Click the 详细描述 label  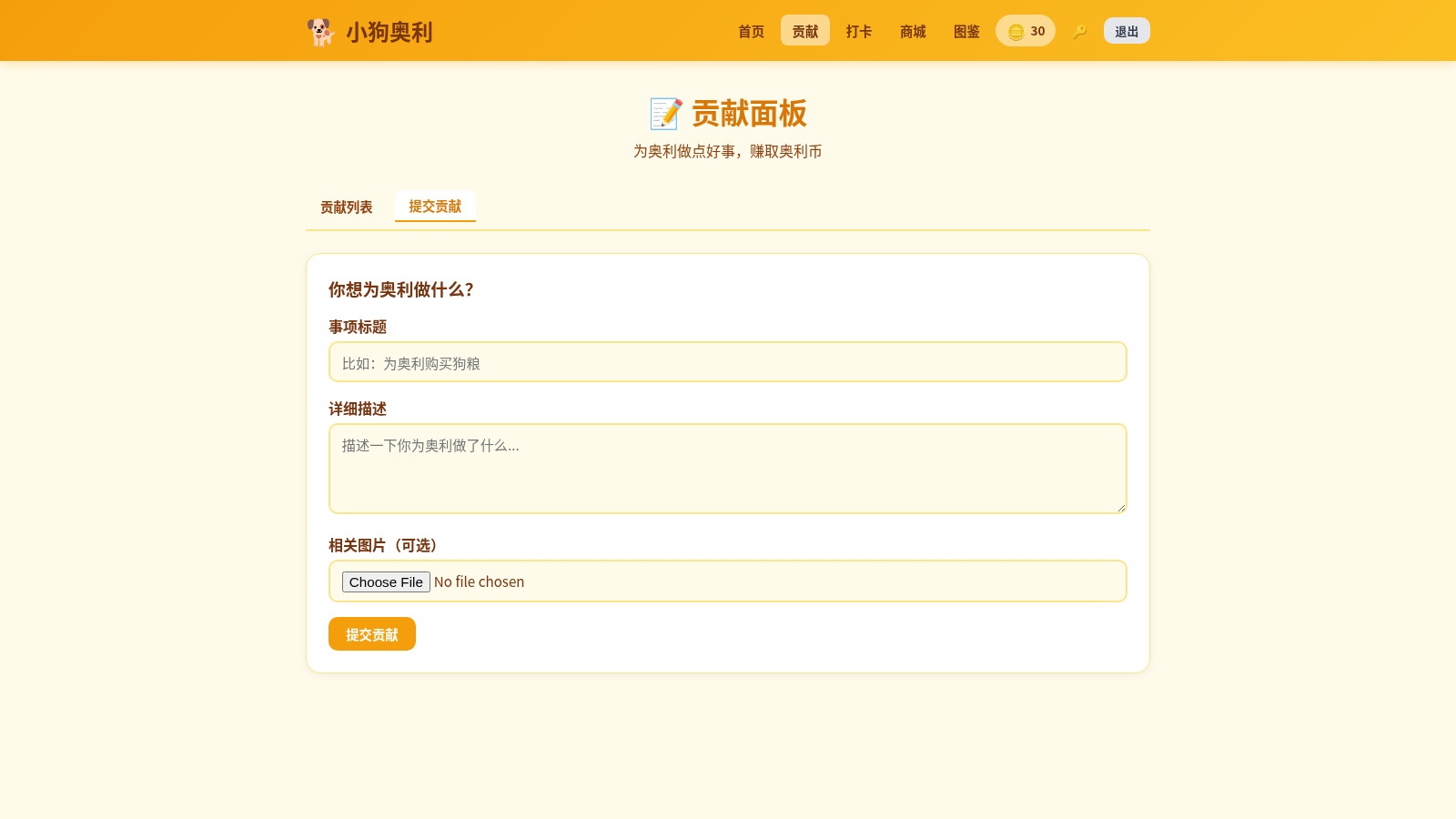pyautogui.click(x=358, y=409)
